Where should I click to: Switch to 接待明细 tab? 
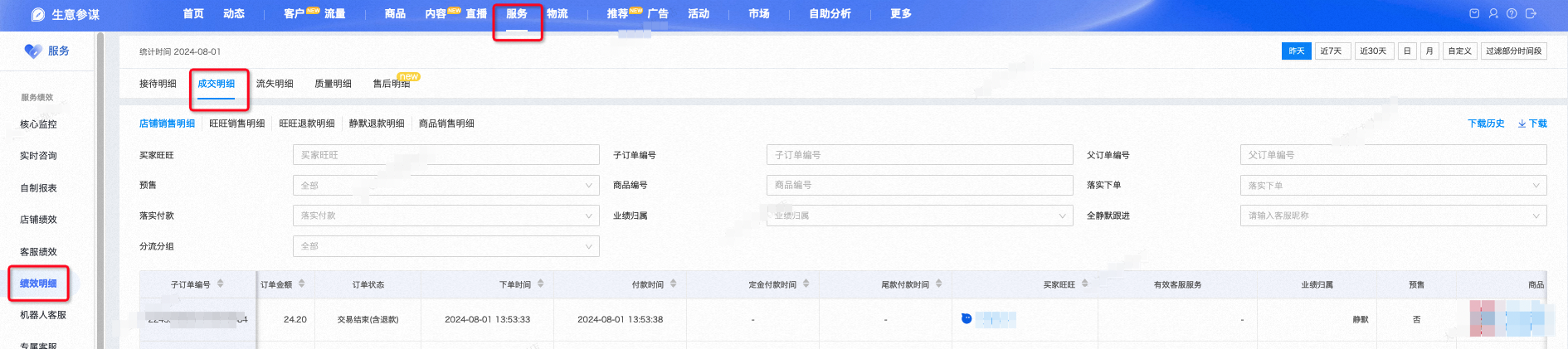pos(158,84)
